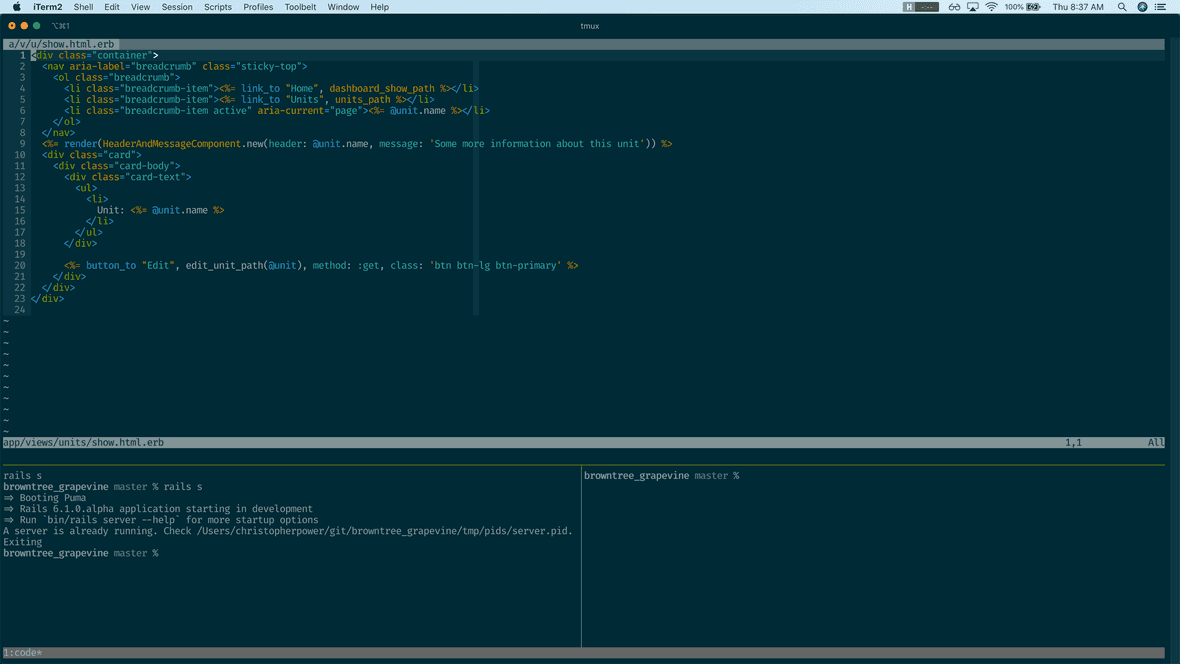This screenshot has width=1180, height=664.
Task: Click closing /nav tag on line 8
Action: (59, 132)
